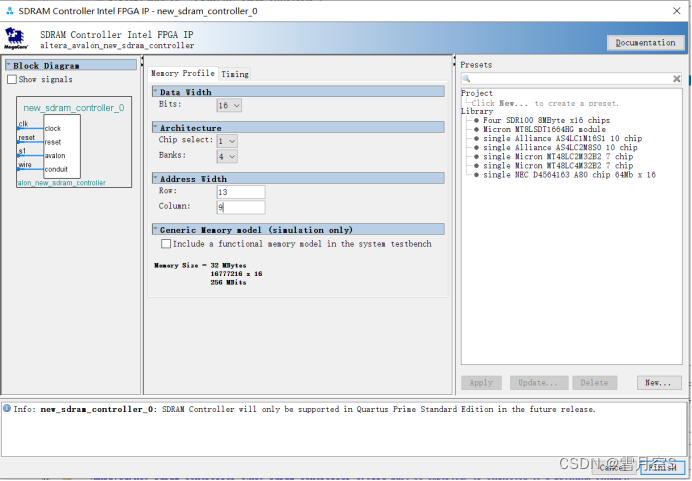
Task: Click the Memory Size 32 MBytes text
Action: (x=200, y=265)
